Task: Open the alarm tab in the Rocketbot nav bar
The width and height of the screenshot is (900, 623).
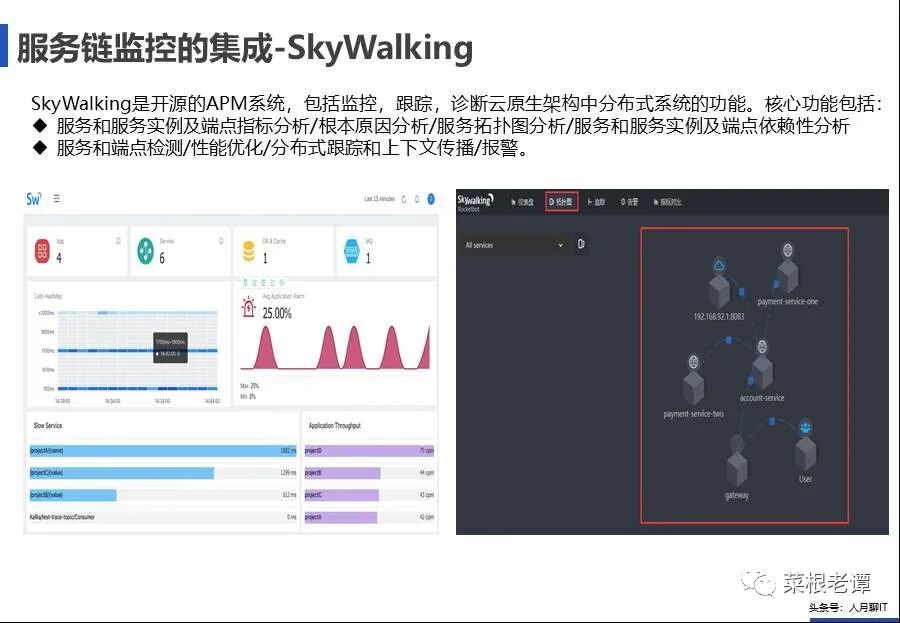Action: (x=630, y=202)
